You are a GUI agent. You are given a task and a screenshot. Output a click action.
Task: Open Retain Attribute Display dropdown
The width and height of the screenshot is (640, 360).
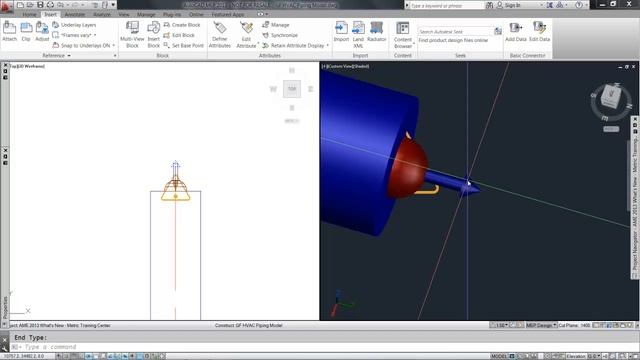[328, 45]
